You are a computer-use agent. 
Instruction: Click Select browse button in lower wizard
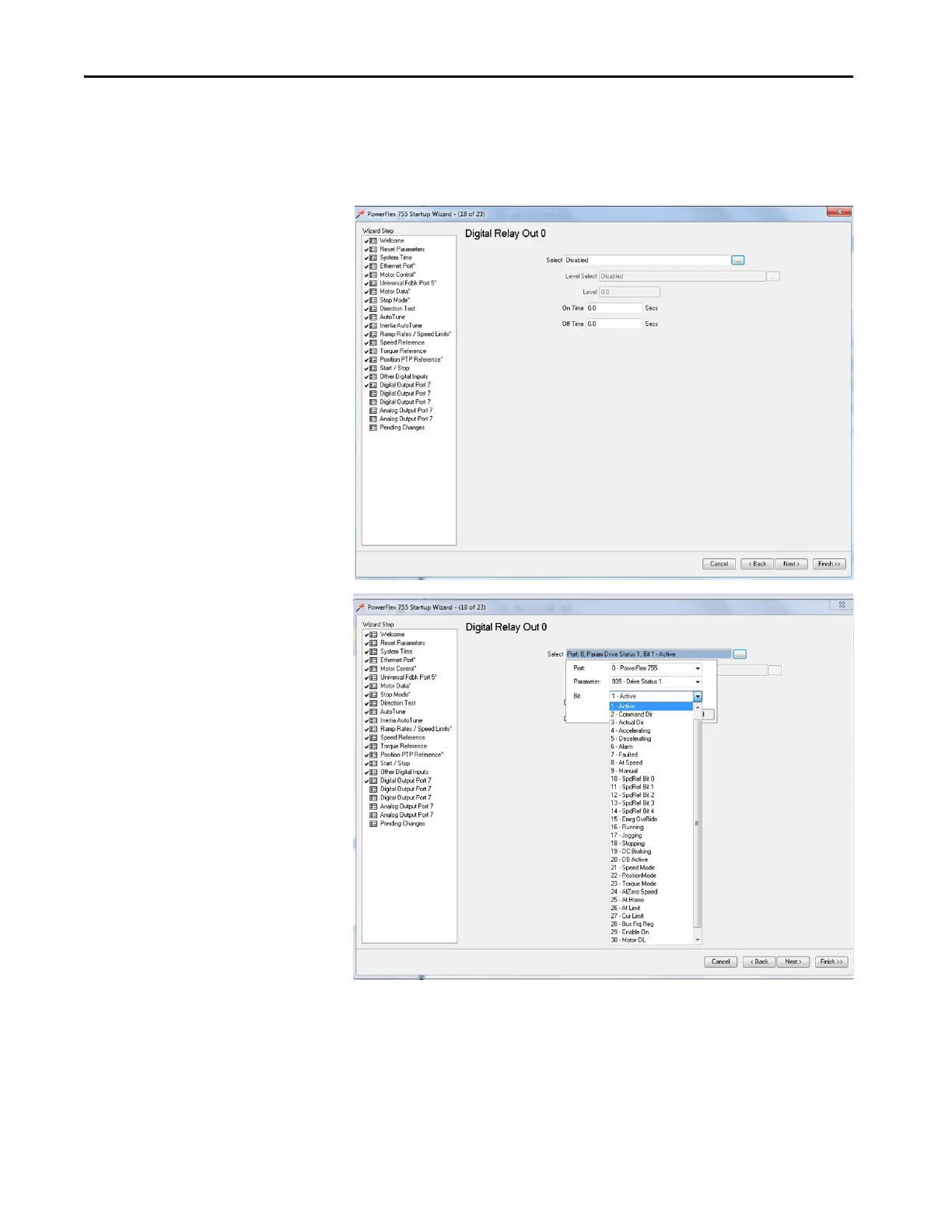[x=740, y=654]
